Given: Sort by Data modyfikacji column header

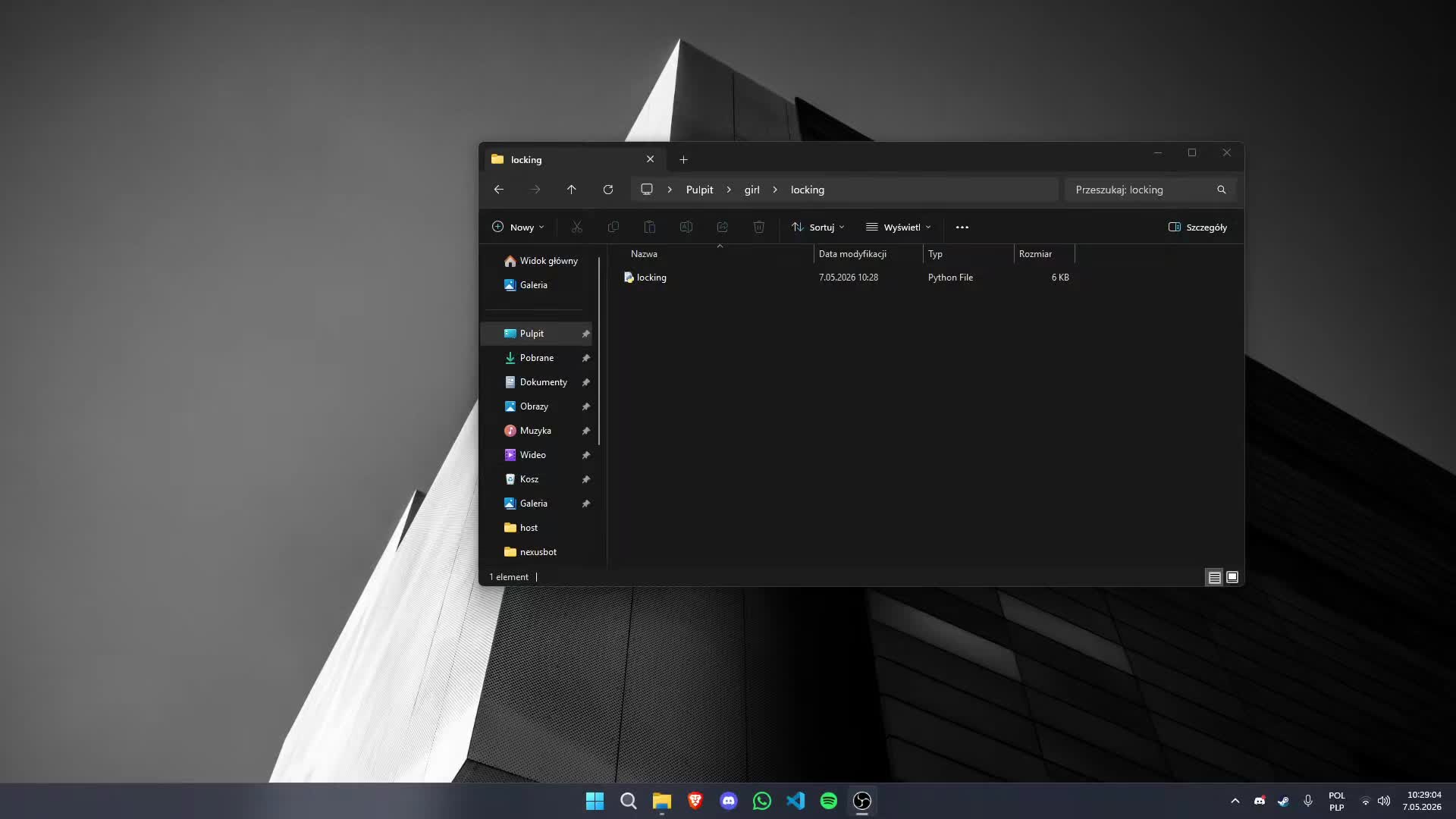Looking at the screenshot, I should (852, 254).
